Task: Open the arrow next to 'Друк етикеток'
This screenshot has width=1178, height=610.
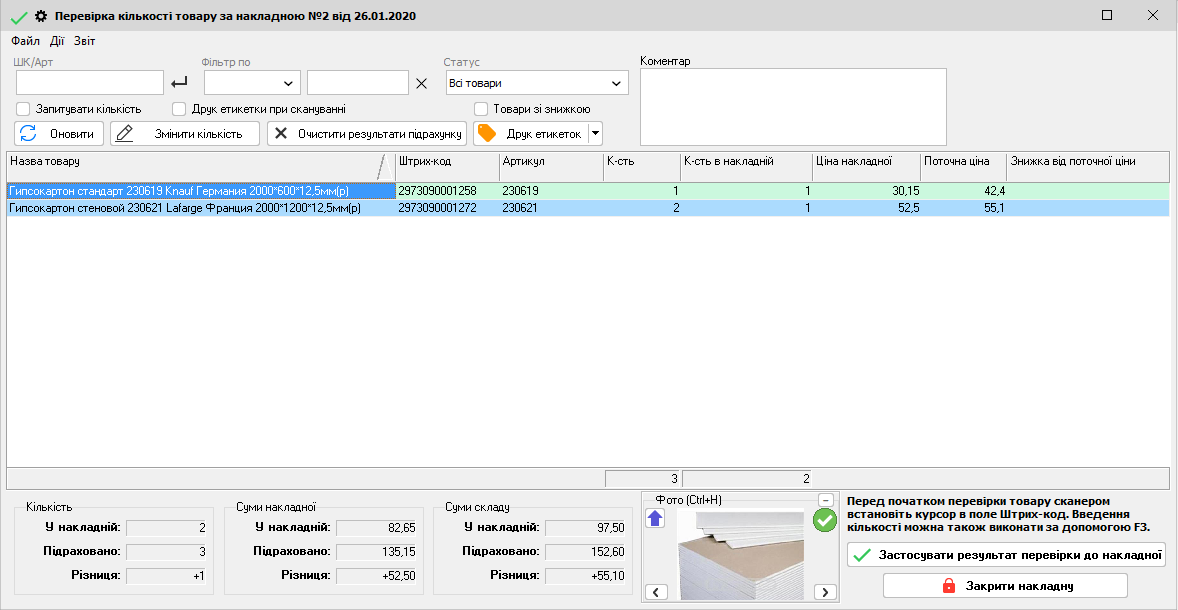Action: 596,133
